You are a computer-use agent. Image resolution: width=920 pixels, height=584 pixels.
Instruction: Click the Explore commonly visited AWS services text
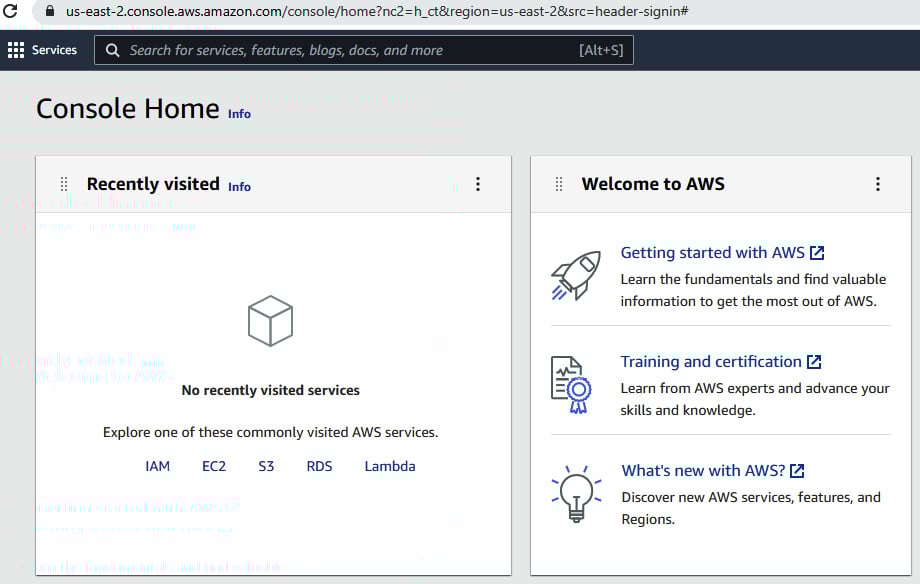point(270,433)
